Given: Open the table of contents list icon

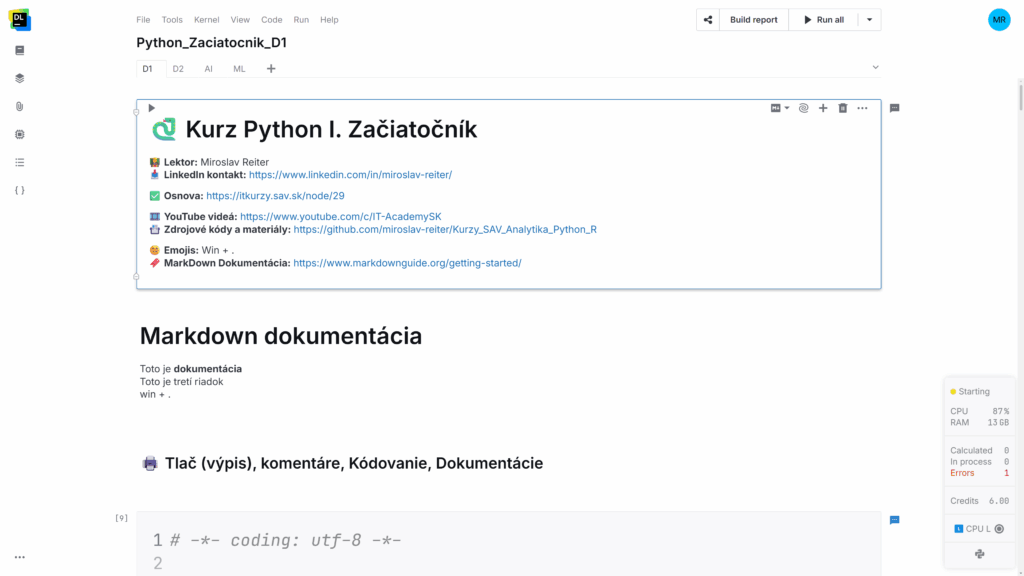Looking at the screenshot, I should 20,163.
